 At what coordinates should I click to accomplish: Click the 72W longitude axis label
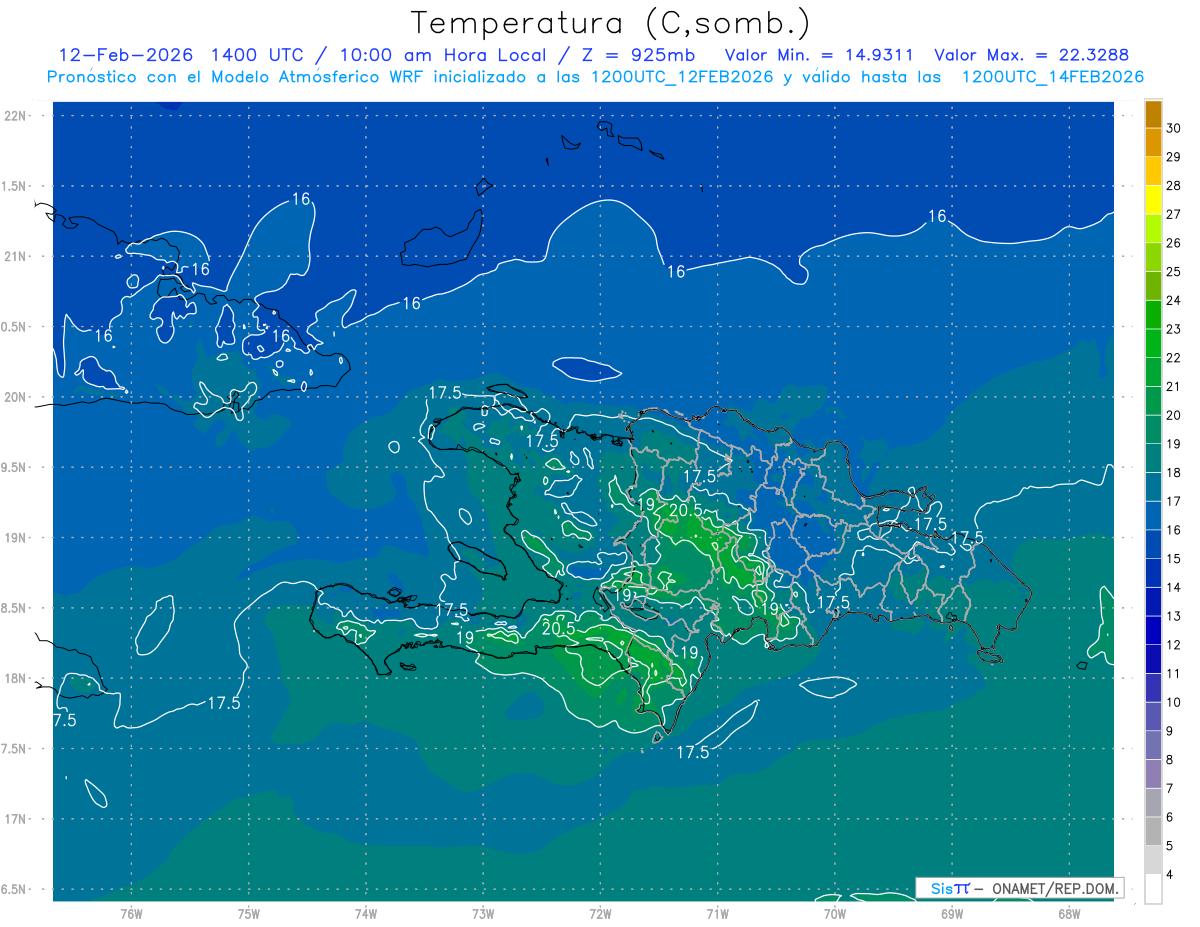[x=600, y=913]
